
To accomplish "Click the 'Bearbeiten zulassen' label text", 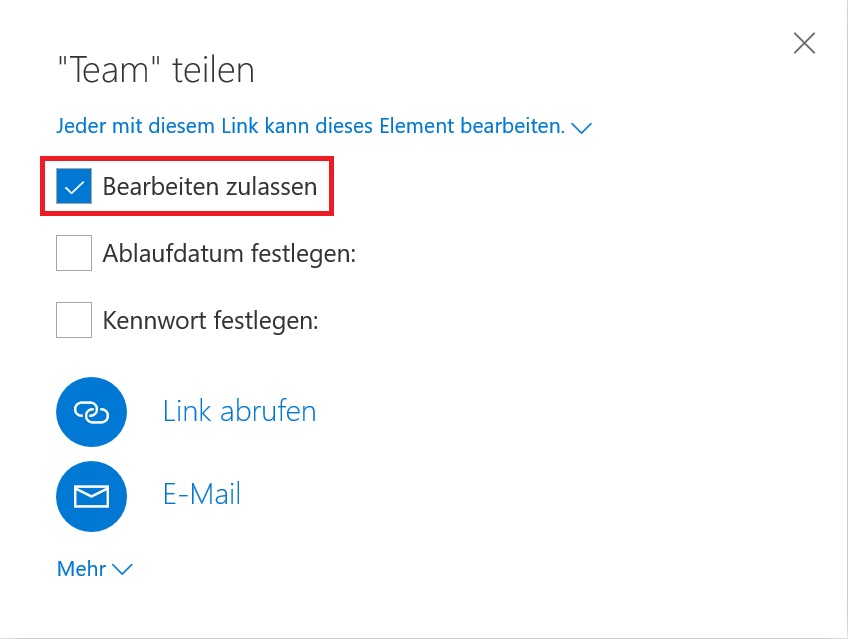I will [210, 187].
